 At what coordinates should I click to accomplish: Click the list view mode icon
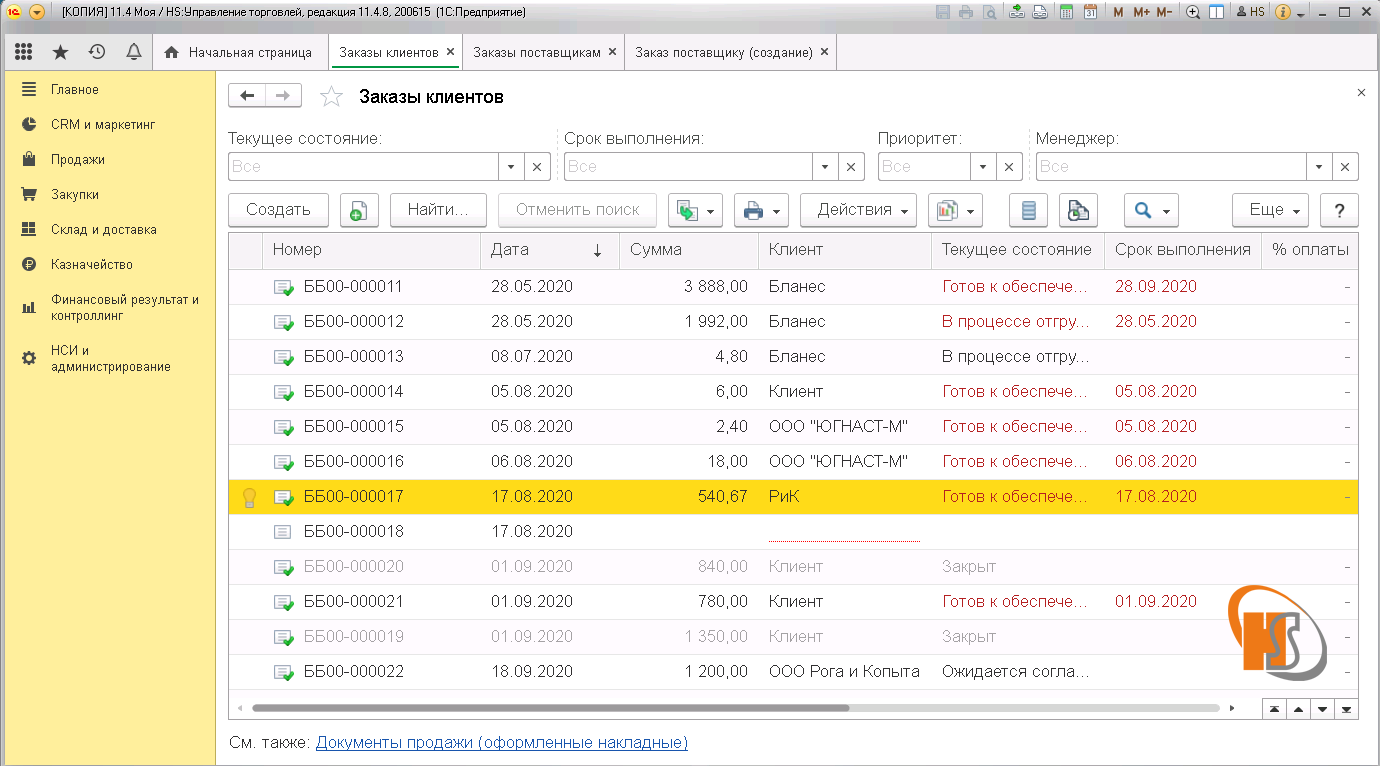coord(1028,210)
